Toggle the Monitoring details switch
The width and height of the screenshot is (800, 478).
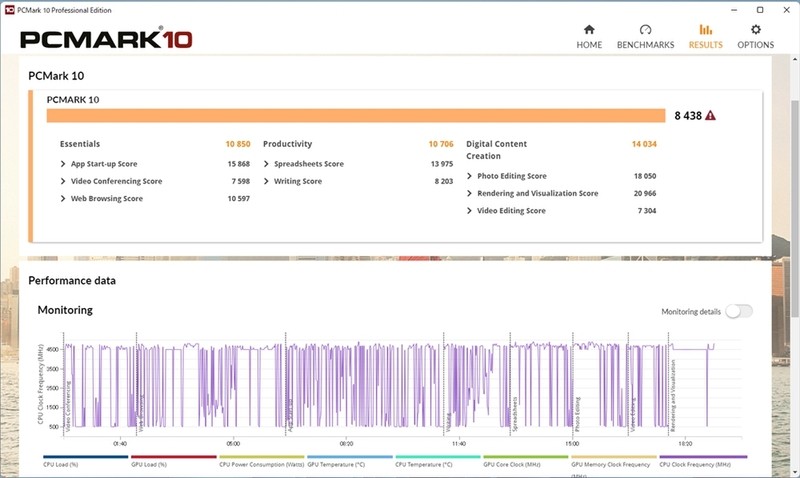(x=739, y=311)
